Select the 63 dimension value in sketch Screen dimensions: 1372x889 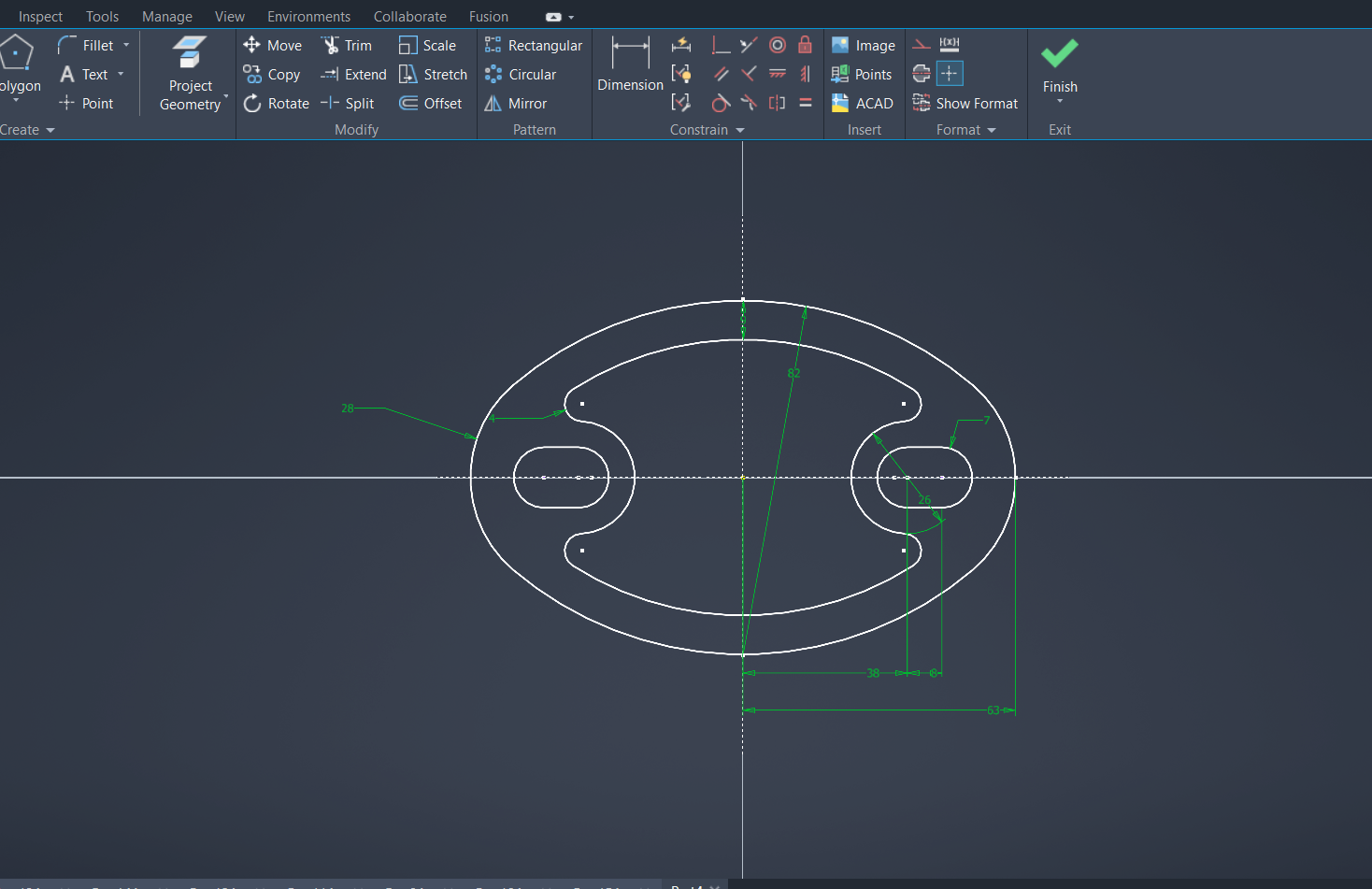(x=993, y=710)
